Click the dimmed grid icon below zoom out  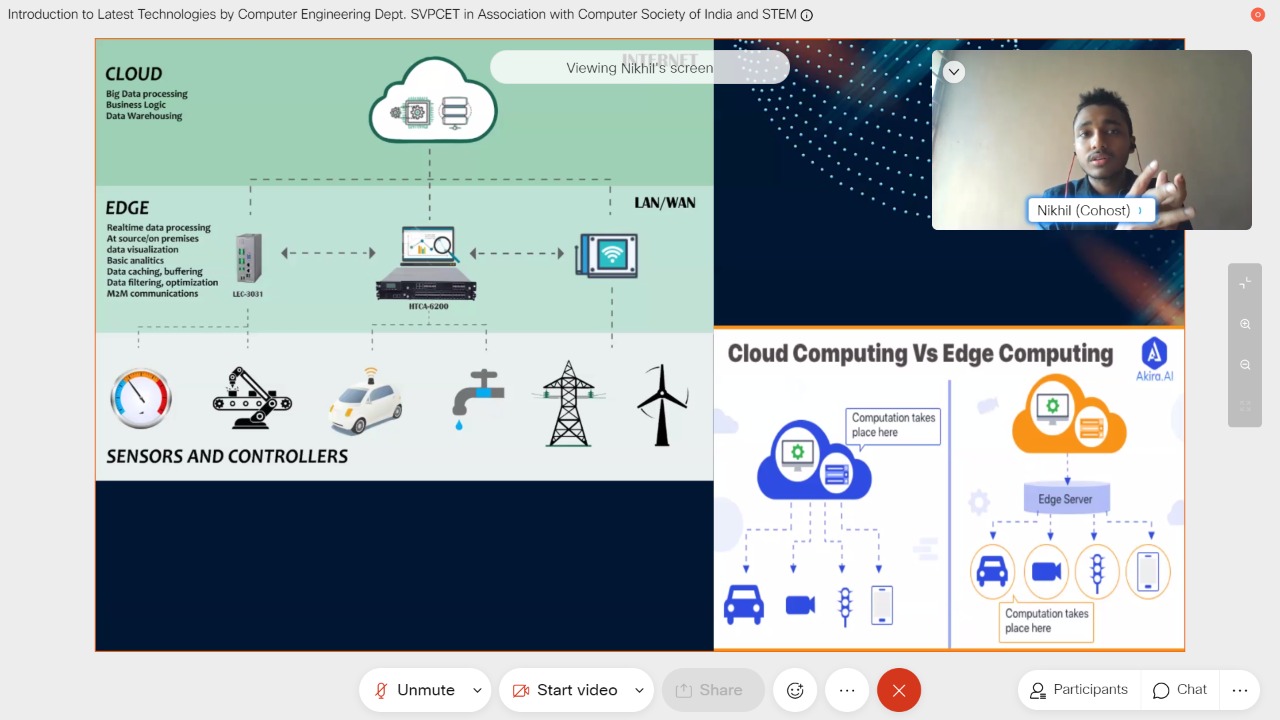[x=1245, y=406]
